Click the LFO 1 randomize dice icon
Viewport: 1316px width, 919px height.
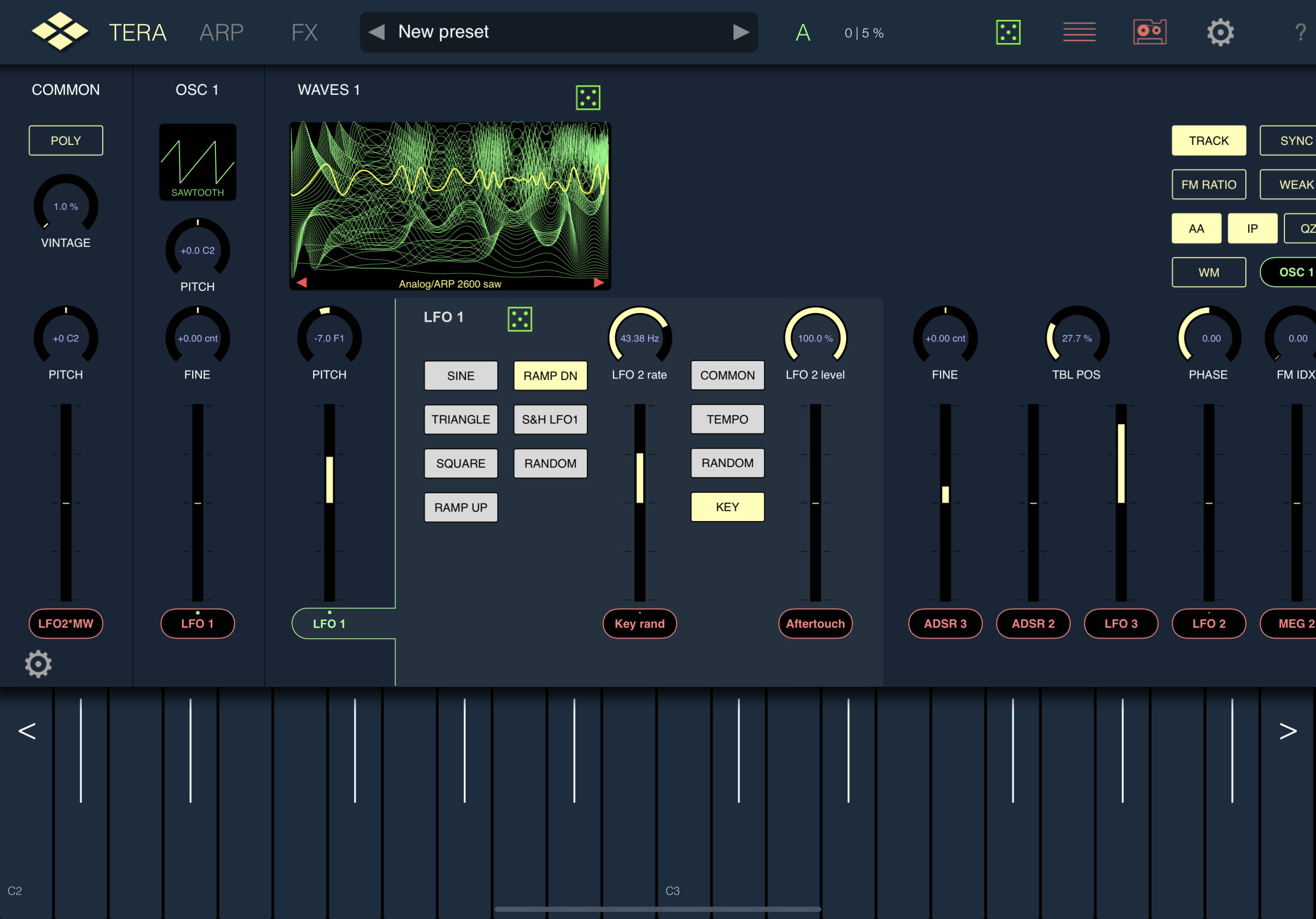click(519, 319)
